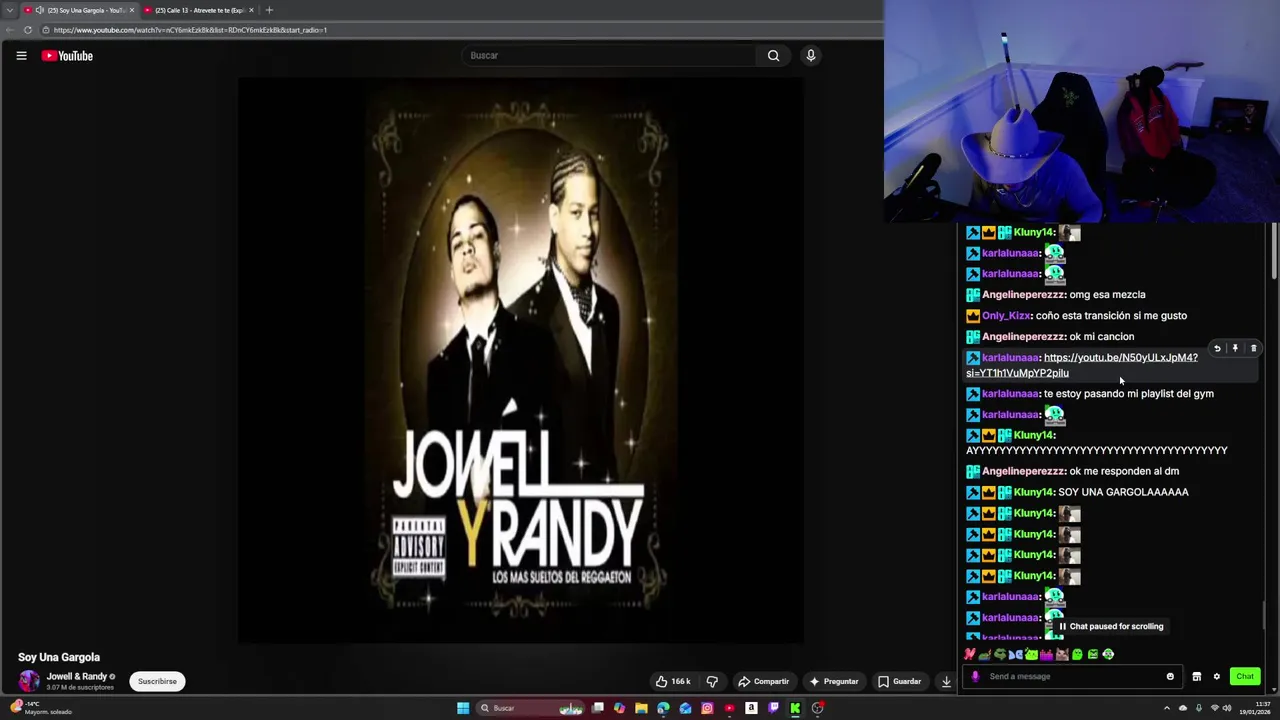
Task: Close the Soy Una Gargola tab
Action: pyautogui.click(x=131, y=10)
